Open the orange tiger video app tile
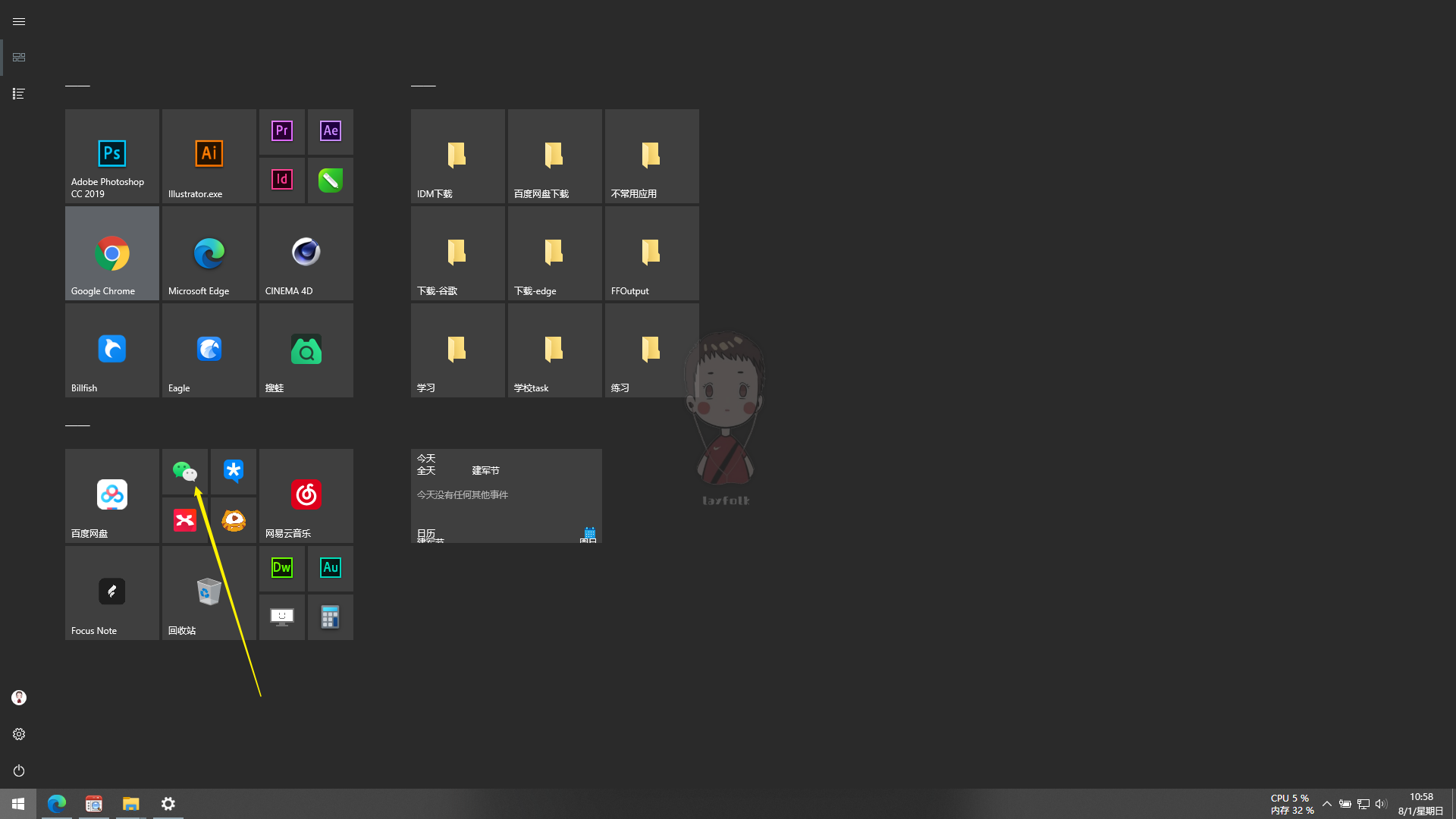This screenshot has width=1456, height=819. (234, 519)
